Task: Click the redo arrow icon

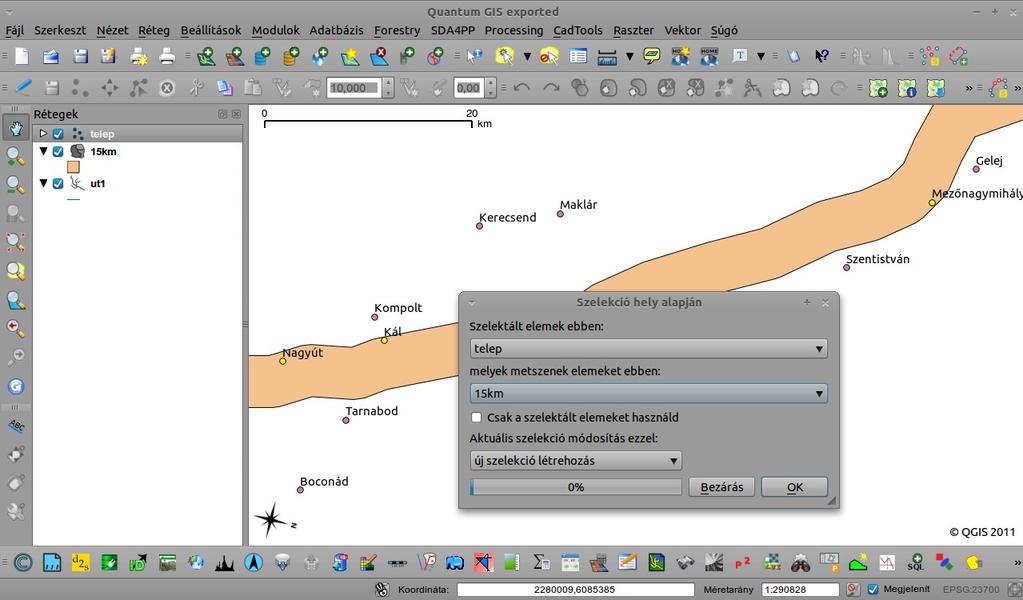Action: (x=551, y=87)
